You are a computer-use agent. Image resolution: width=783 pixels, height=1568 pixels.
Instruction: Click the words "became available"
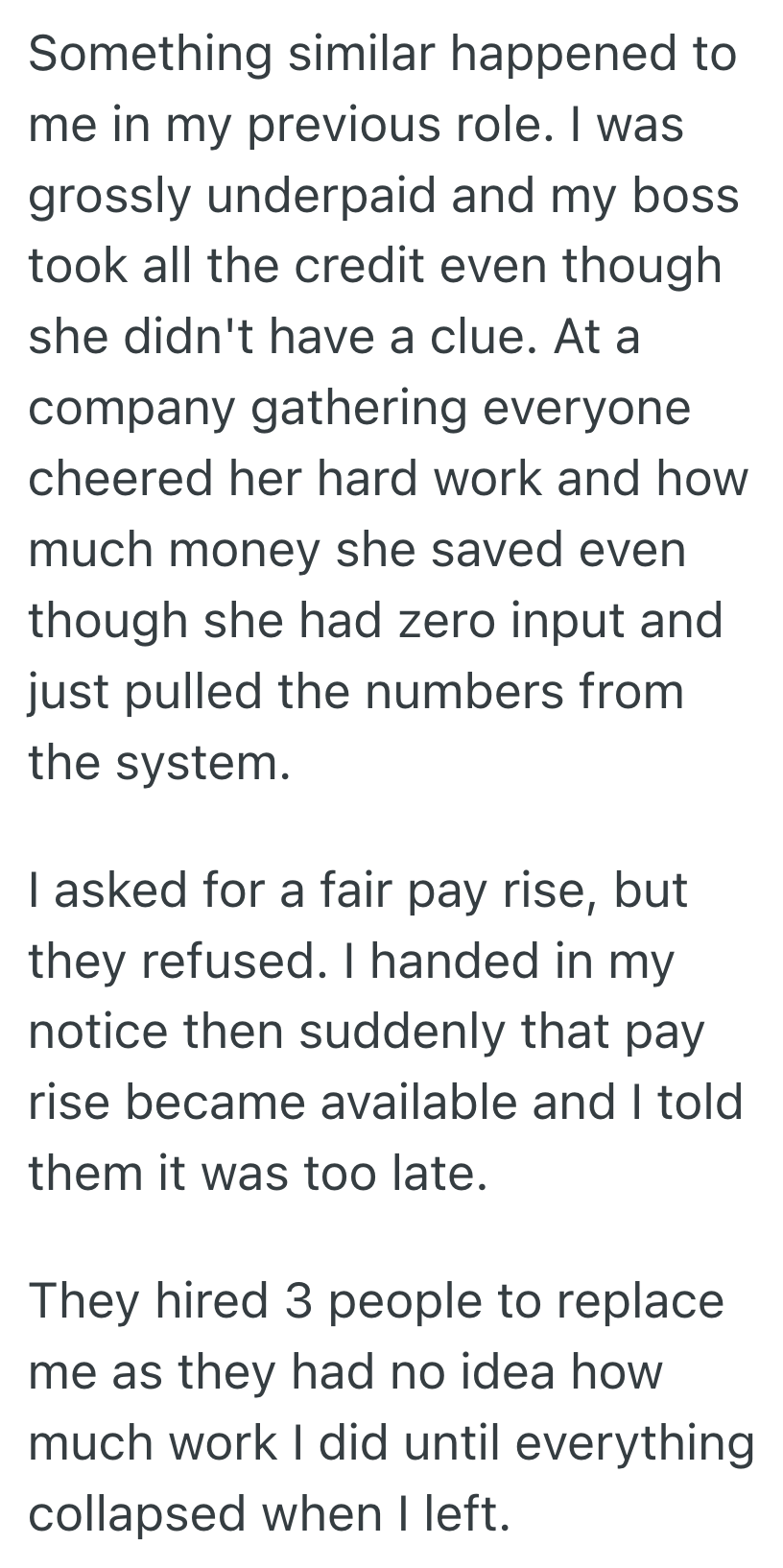pos(322,1103)
